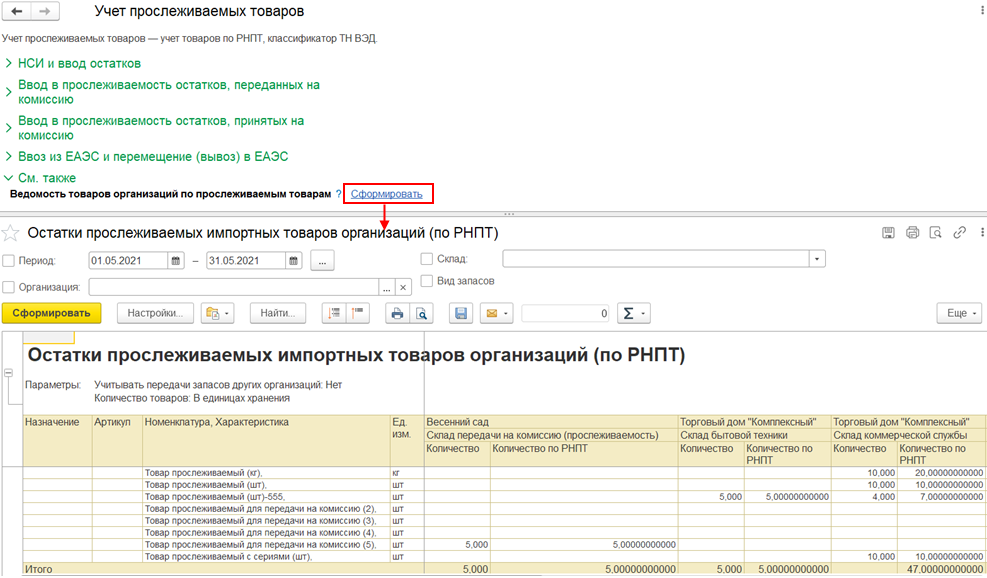Open print preview with magnifier icon
This screenshot has width=987, height=578.
click(x=422, y=313)
